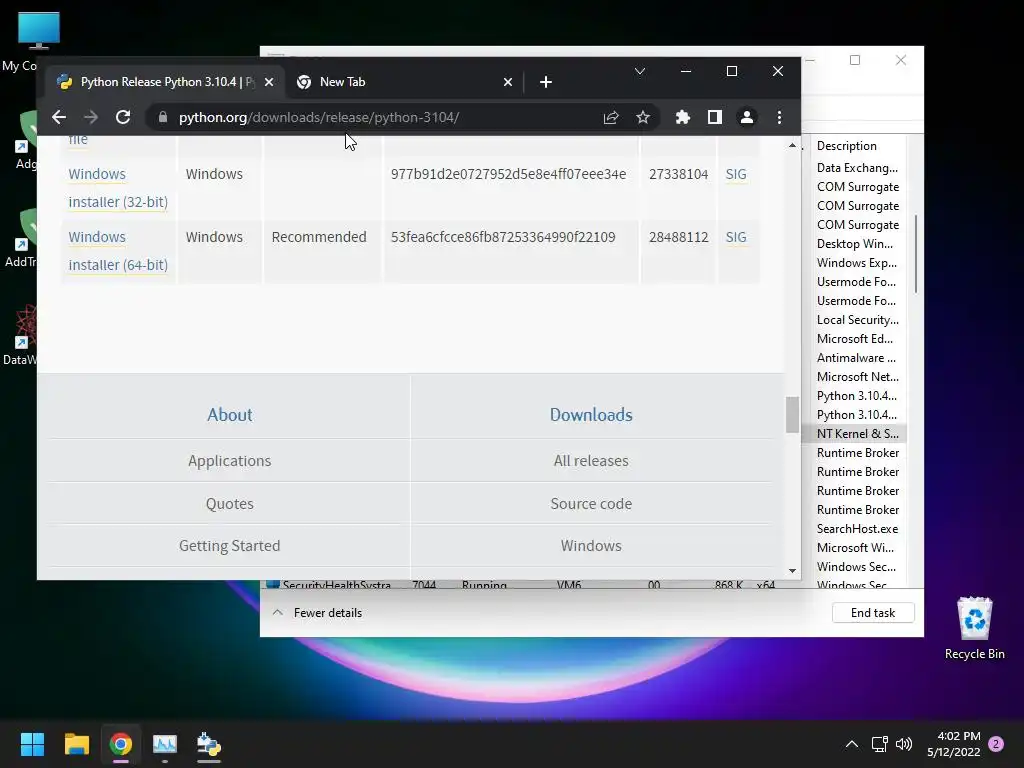The width and height of the screenshot is (1024, 768).
Task: Open the Windows footer link
Action: [x=591, y=545]
